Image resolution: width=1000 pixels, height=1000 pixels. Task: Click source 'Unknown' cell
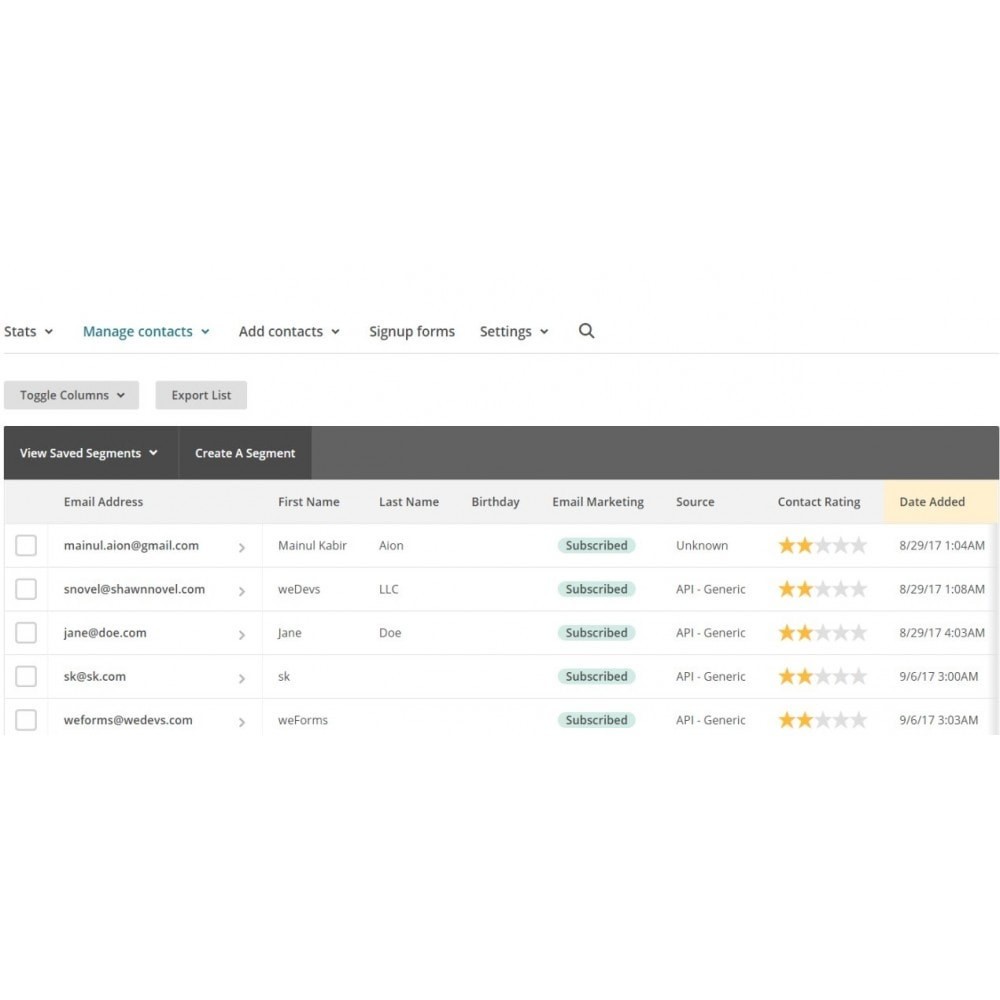pos(702,545)
